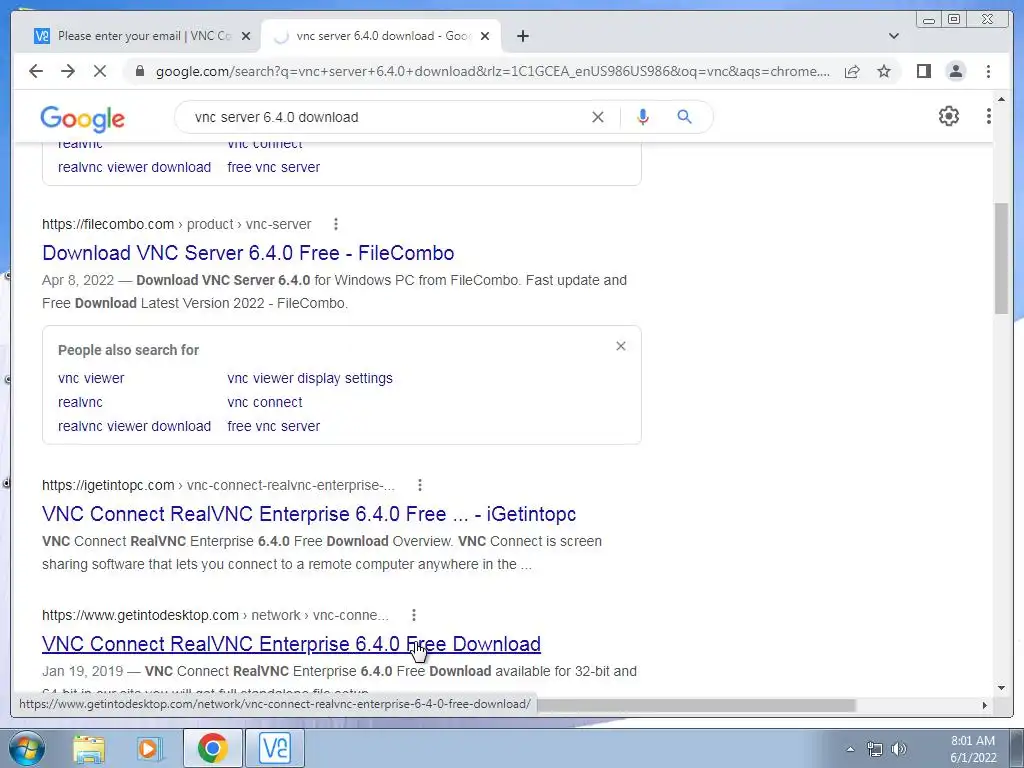Expand the tab search chevron

[x=894, y=36]
